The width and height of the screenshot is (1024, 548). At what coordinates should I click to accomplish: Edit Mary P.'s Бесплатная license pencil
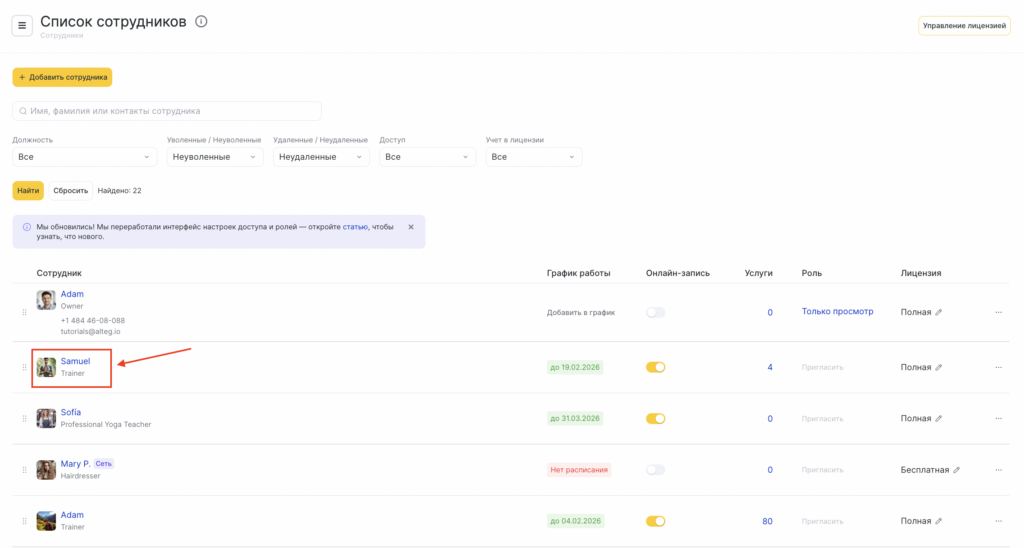(x=956, y=470)
